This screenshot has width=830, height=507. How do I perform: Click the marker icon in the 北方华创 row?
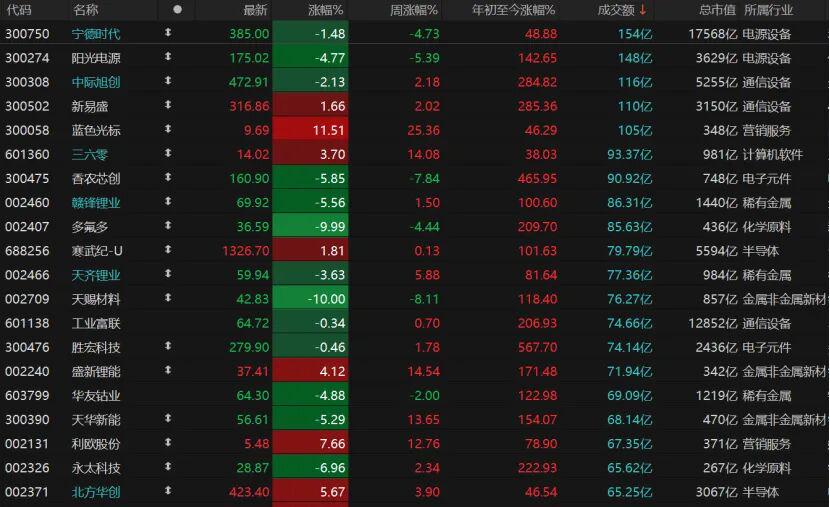click(167, 491)
